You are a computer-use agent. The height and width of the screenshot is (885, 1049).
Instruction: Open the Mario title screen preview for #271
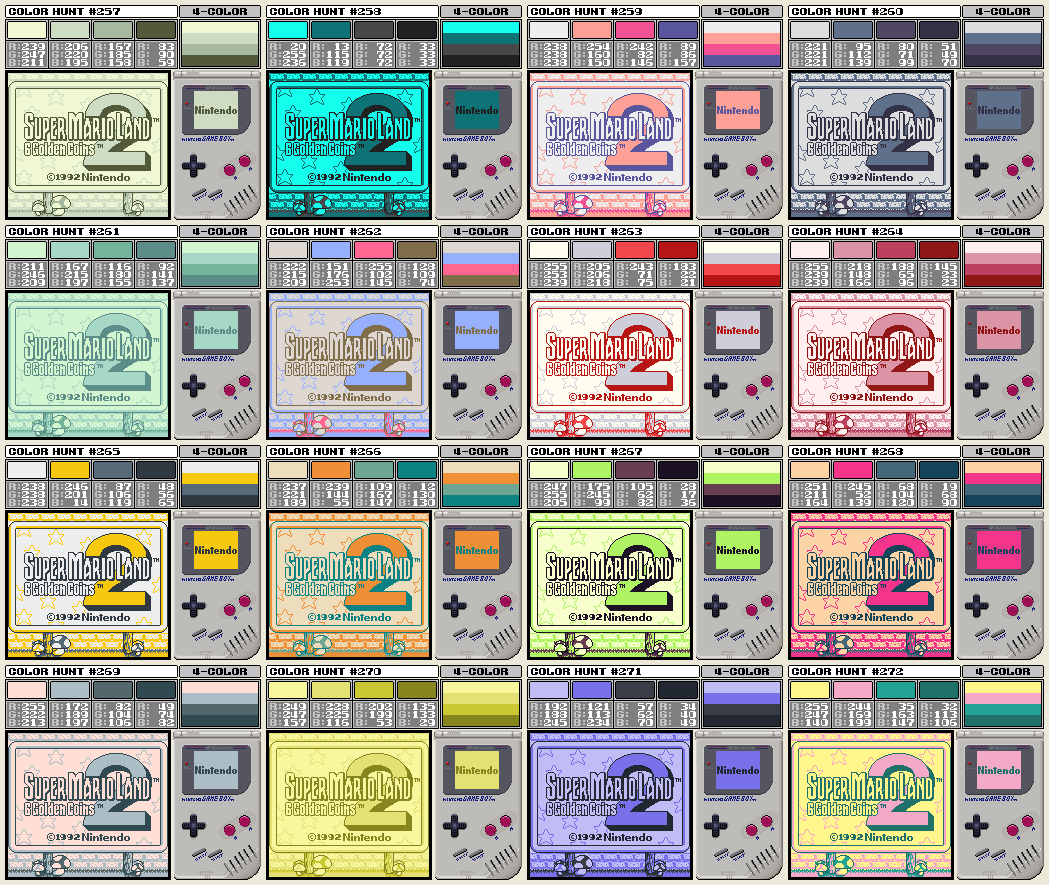click(609, 805)
